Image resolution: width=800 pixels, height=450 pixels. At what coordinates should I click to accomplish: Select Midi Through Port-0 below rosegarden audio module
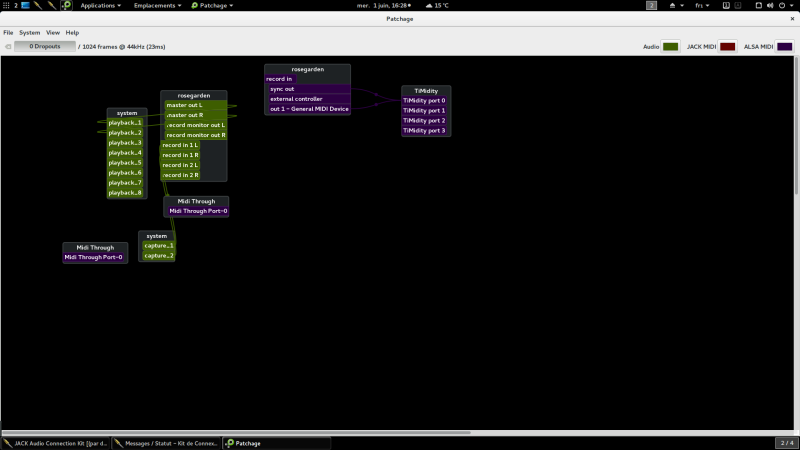(x=198, y=211)
